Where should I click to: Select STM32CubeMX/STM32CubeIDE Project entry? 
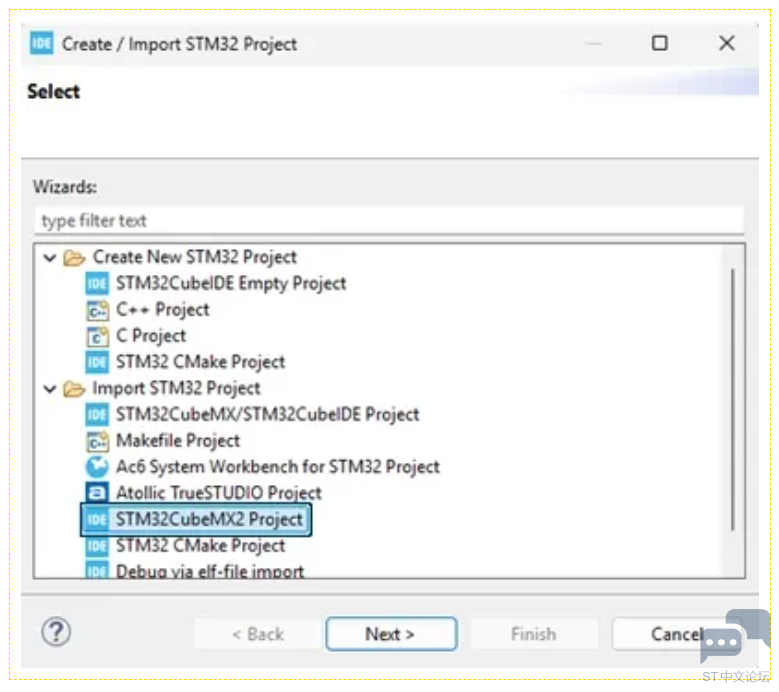point(268,415)
